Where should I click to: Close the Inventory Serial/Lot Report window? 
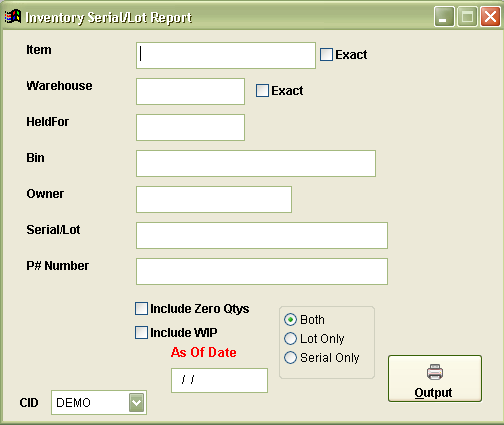click(490, 16)
